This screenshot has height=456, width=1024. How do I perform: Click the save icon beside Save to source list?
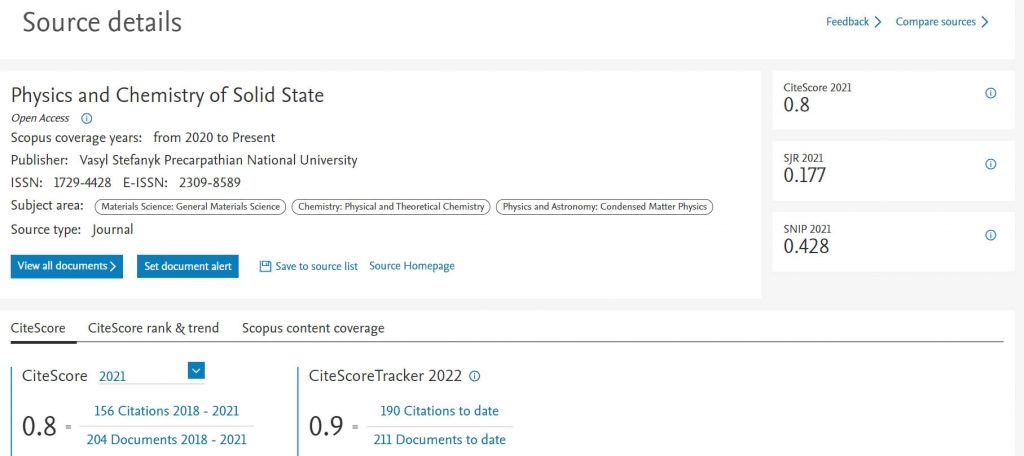pos(265,266)
